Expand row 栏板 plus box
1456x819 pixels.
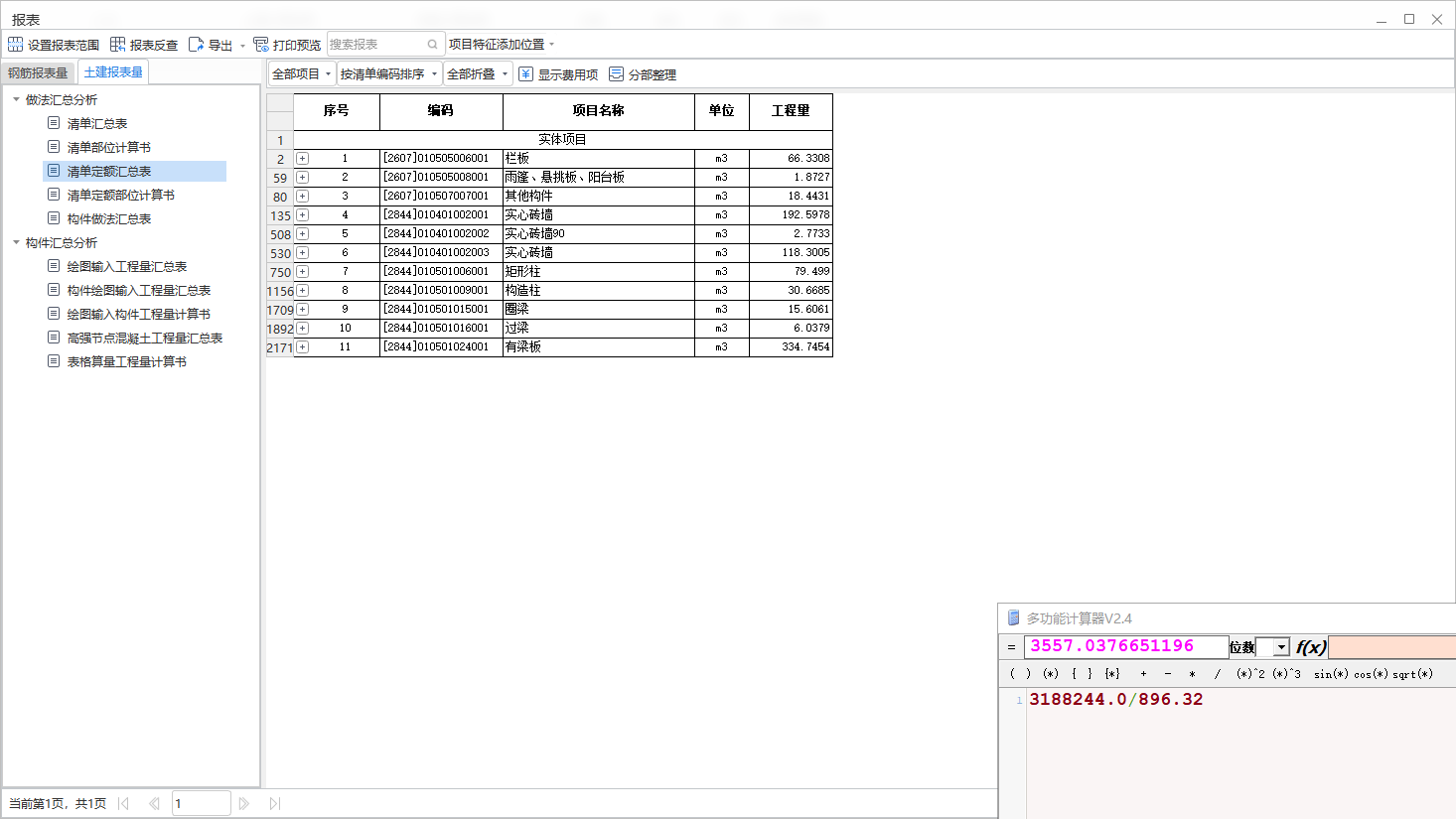pos(302,159)
